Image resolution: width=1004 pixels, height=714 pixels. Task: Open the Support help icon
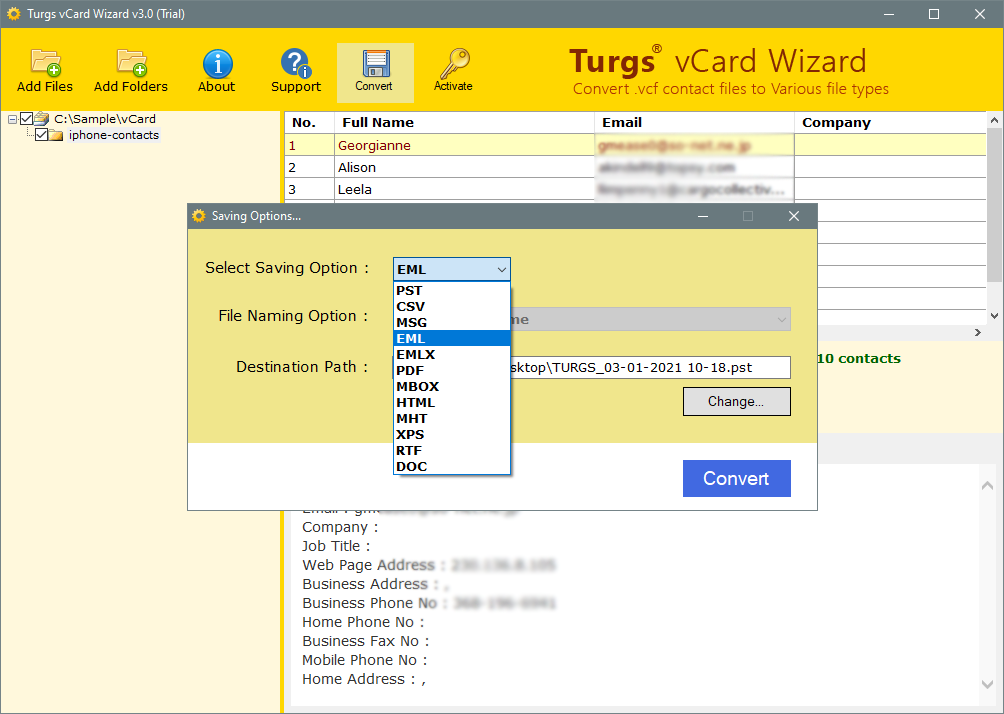(x=295, y=63)
